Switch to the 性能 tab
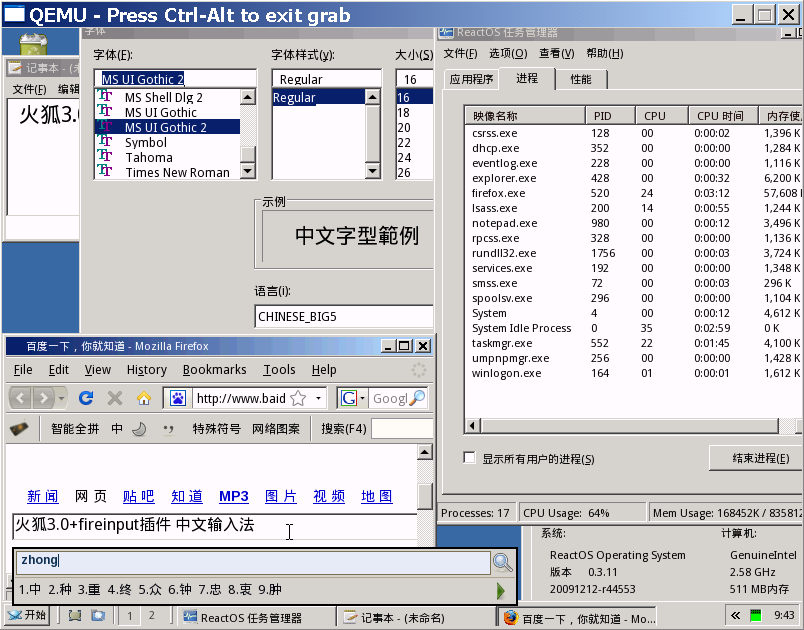804x630 pixels. point(580,79)
